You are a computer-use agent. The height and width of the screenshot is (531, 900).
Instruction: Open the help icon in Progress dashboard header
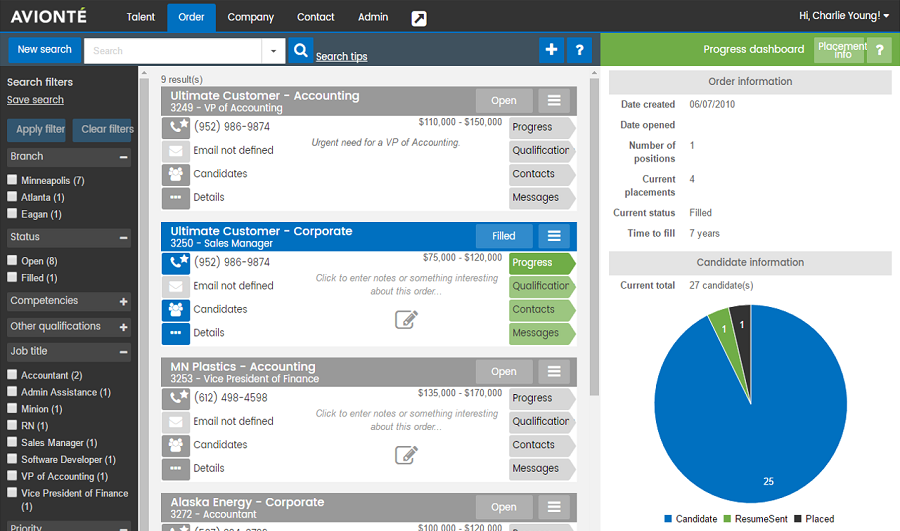(x=879, y=51)
